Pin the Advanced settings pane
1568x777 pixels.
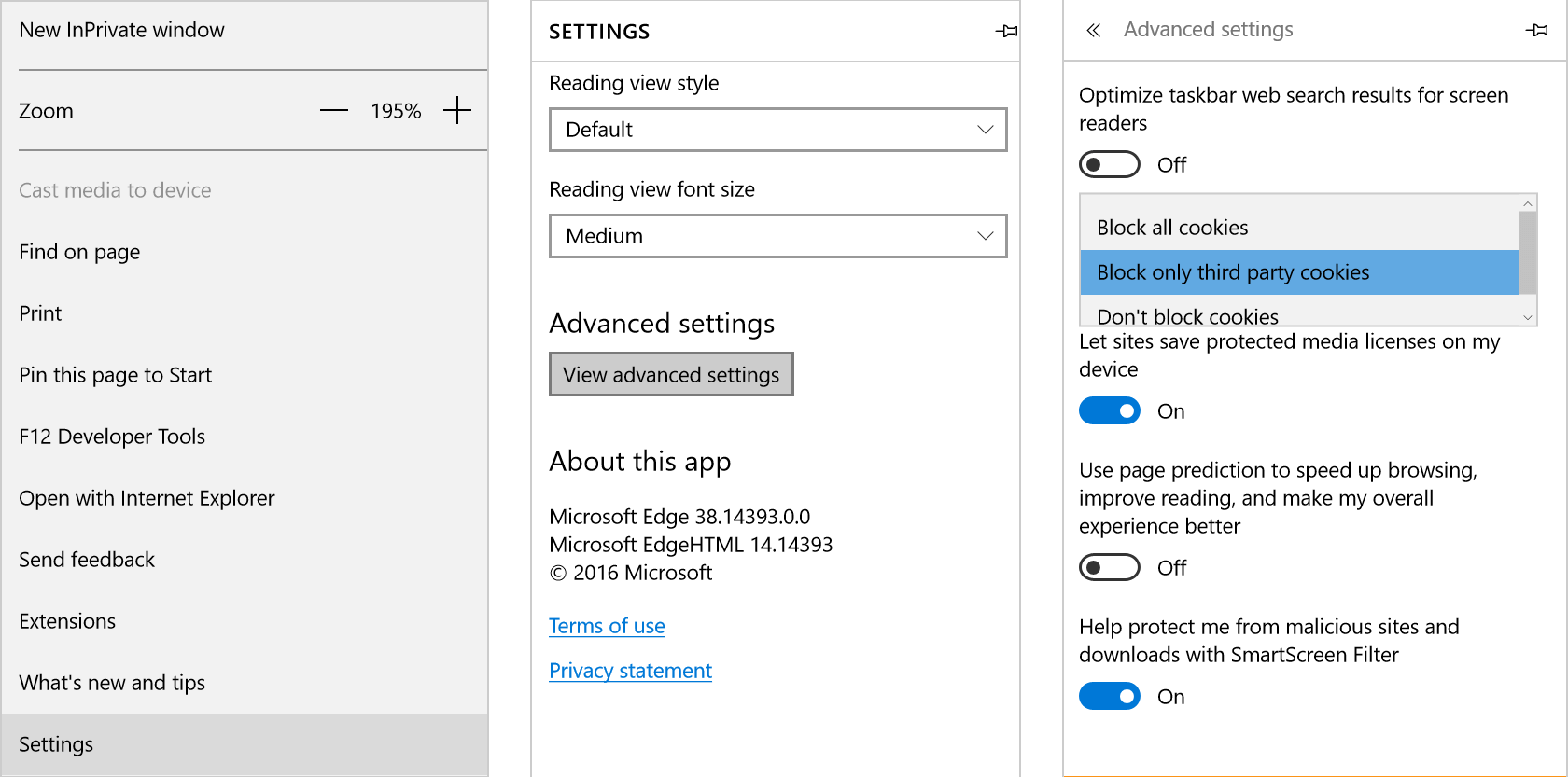1536,30
